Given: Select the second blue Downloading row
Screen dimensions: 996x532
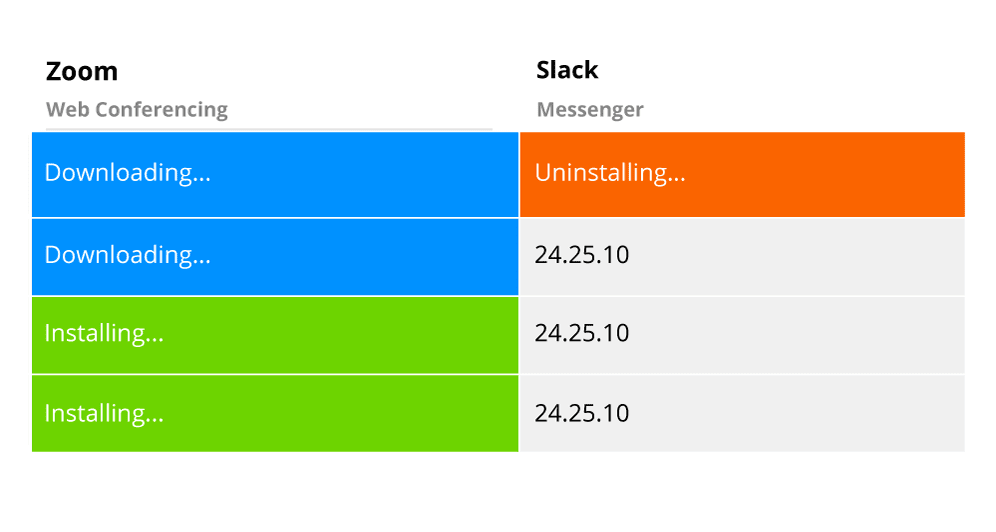Looking at the screenshot, I should 275,256.
